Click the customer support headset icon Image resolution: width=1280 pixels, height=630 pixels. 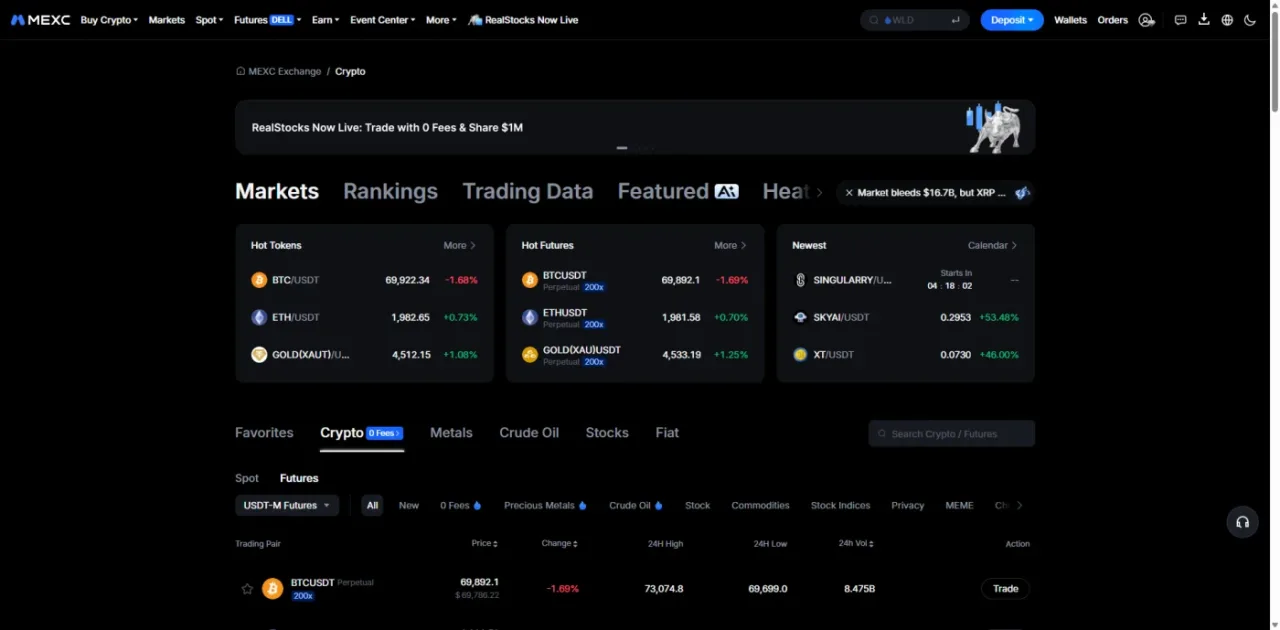click(x=1243, y=522)
